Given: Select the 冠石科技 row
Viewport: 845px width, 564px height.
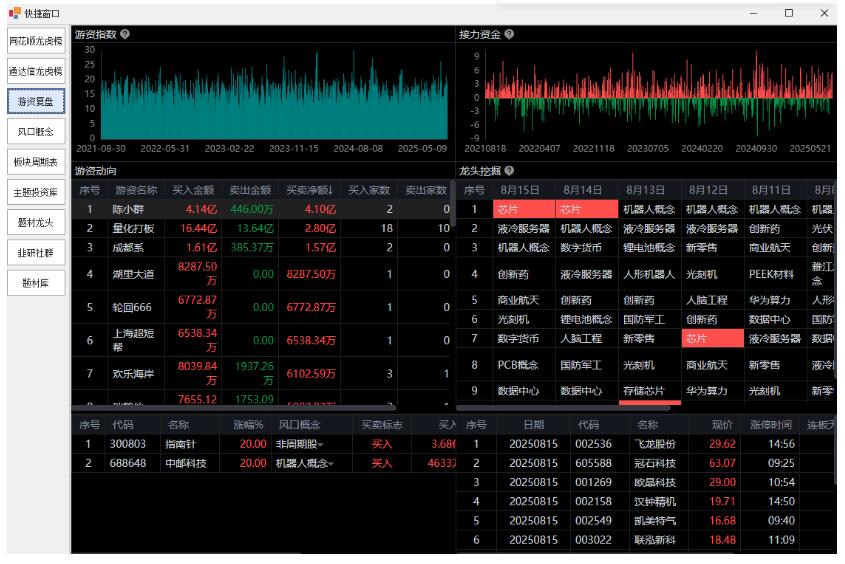Looking at the screenshot, I should (x=647, y=463).
